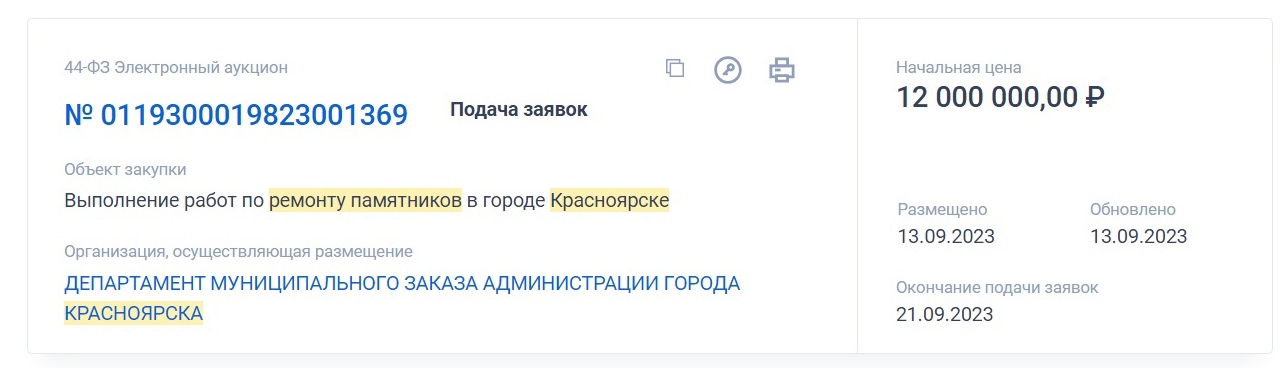1286x368 pixels.
Task: Click the «Подача заявок» status label
Action: click(519, 110)
